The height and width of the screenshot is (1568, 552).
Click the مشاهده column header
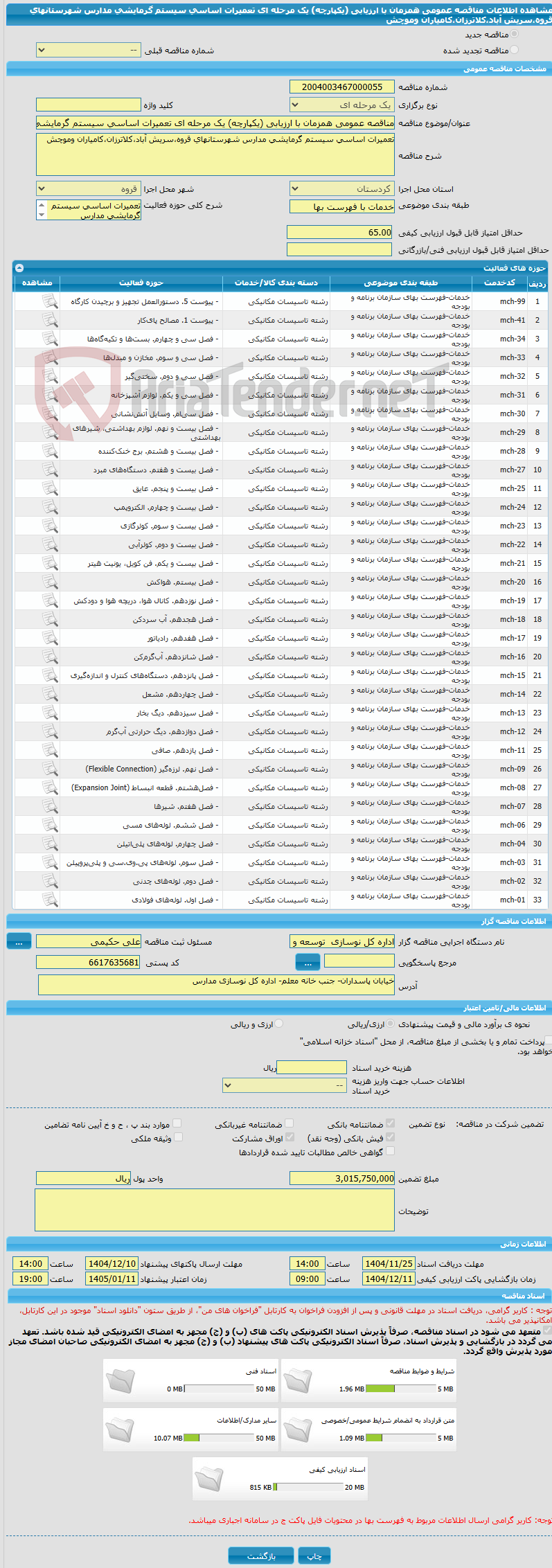37,283
